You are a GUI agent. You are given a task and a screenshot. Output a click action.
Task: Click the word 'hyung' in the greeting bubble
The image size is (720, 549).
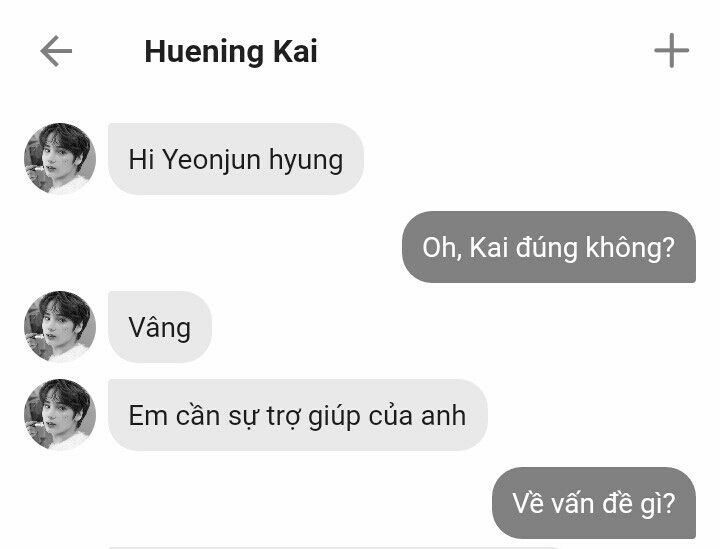(x=306, y=162)
